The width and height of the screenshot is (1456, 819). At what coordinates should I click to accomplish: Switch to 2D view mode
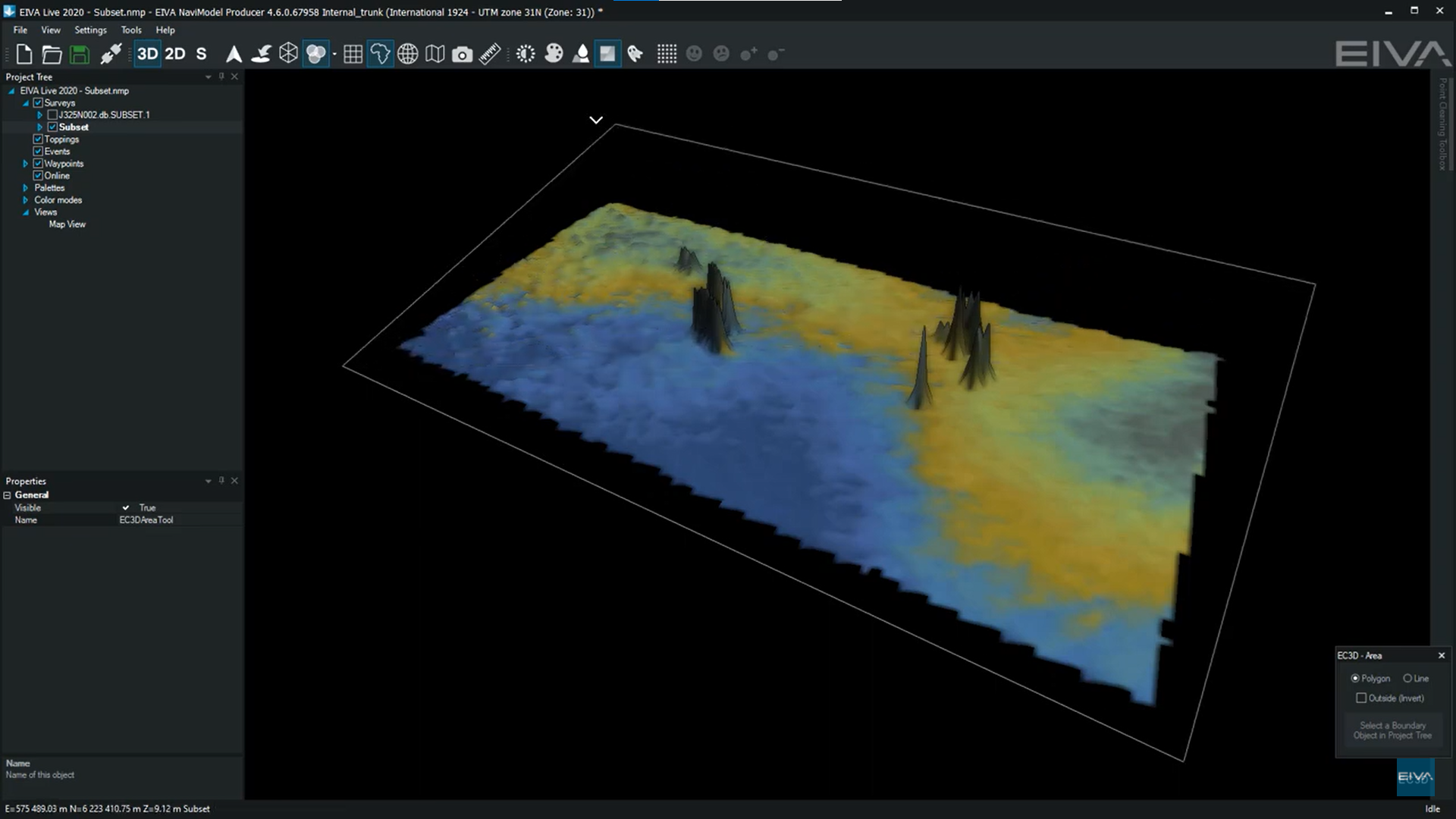tap(175, 54)
